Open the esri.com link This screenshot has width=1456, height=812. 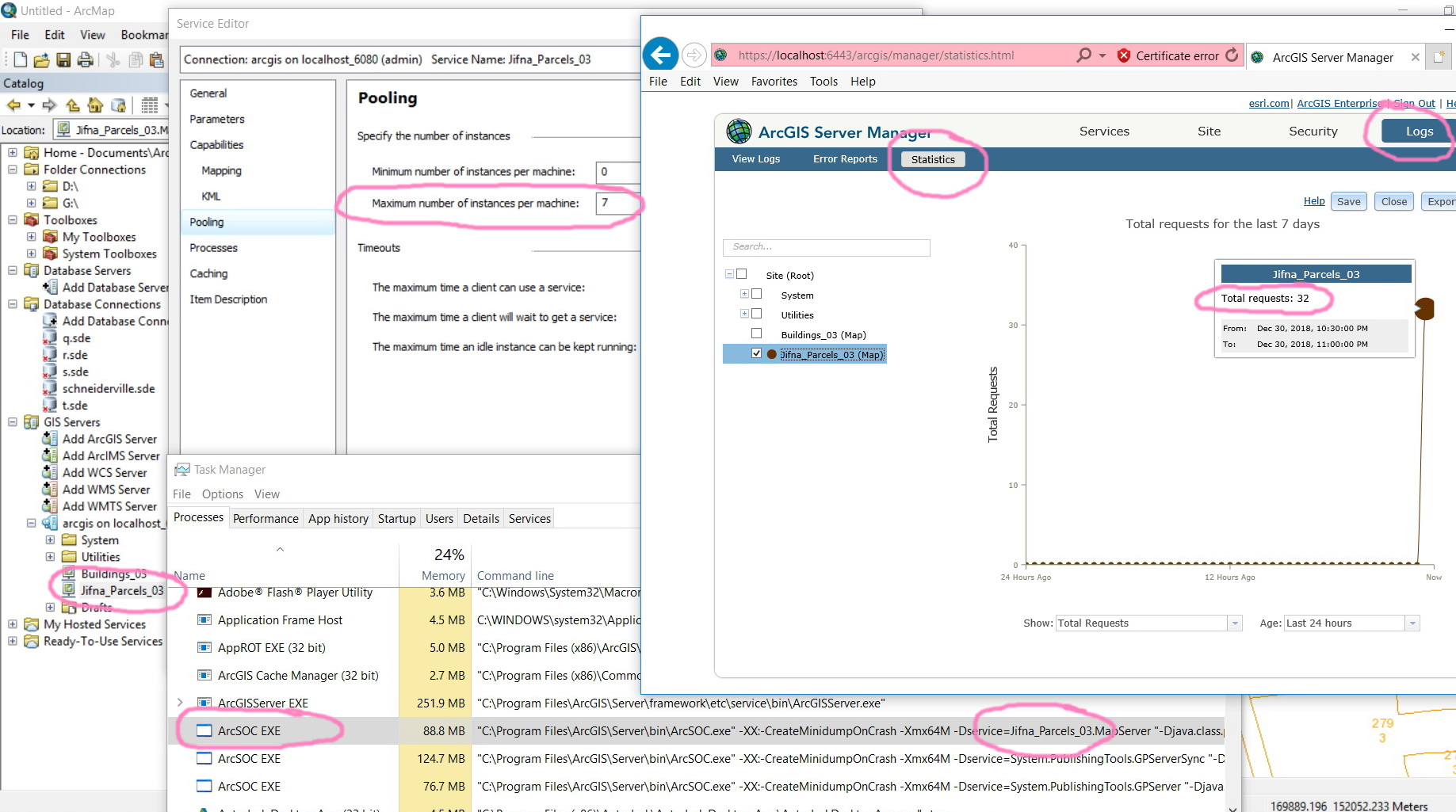pos(1269,103)
